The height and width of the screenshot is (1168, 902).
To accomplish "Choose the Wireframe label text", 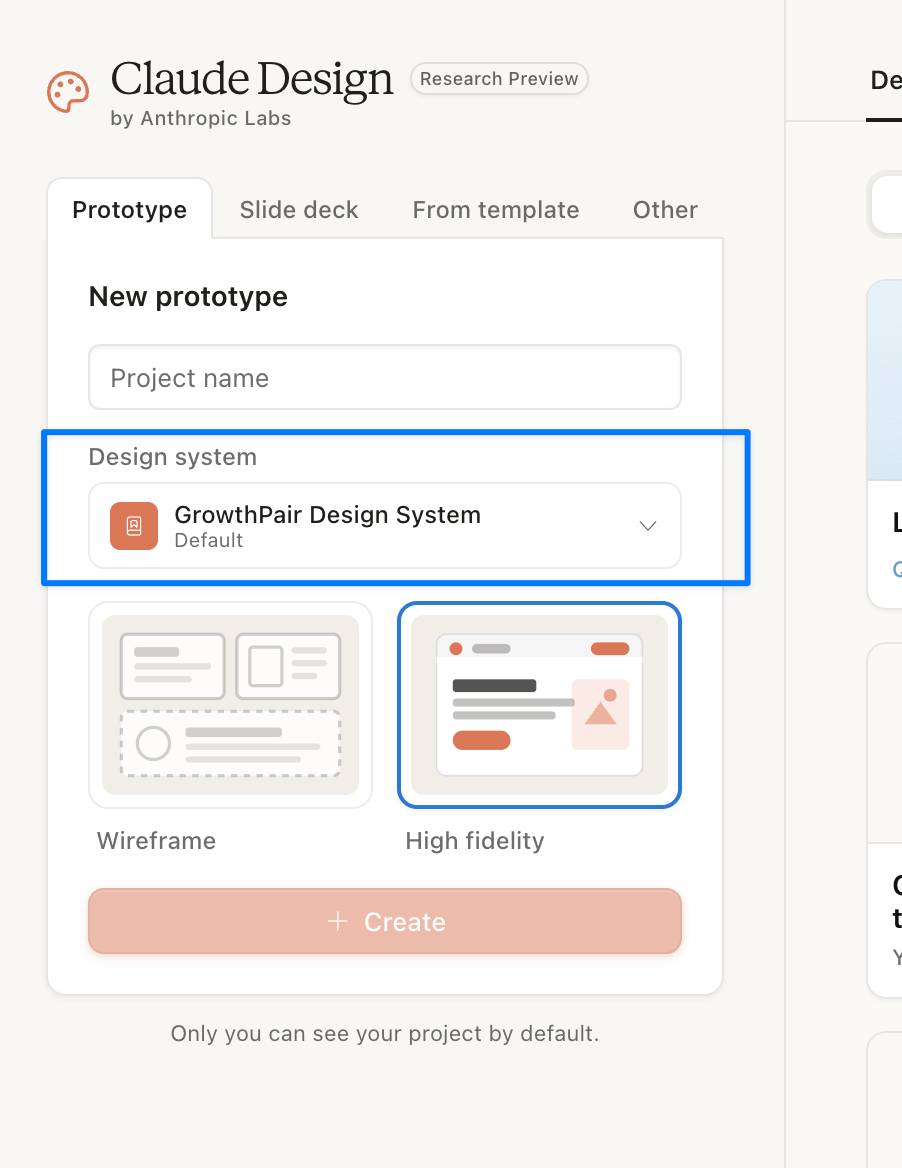I will 156,841.
